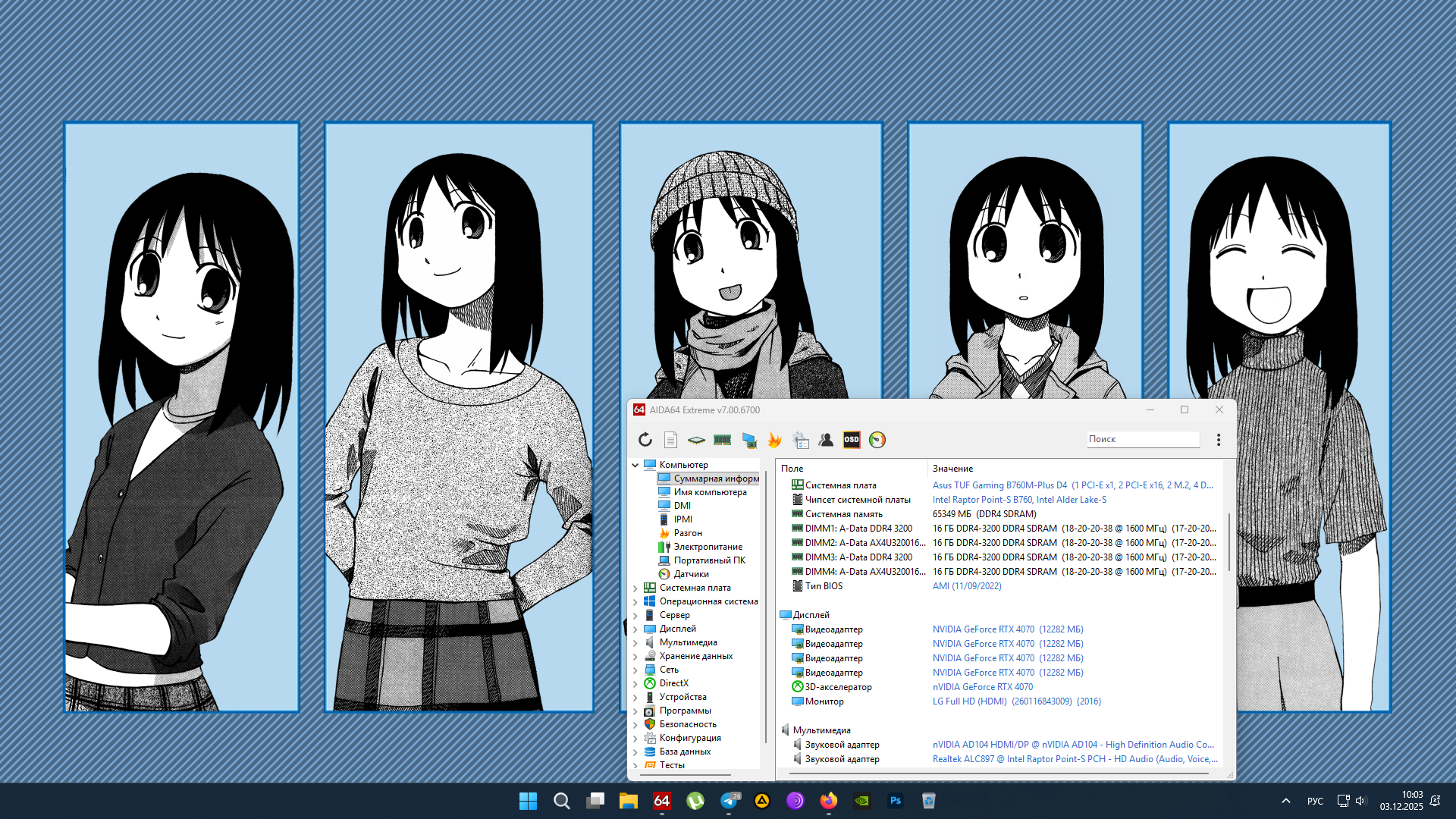The height and width of the screenshot is (819, 1456).
Task: Open the user silhouette toolbar icon
Action: [x=826, y=440]
